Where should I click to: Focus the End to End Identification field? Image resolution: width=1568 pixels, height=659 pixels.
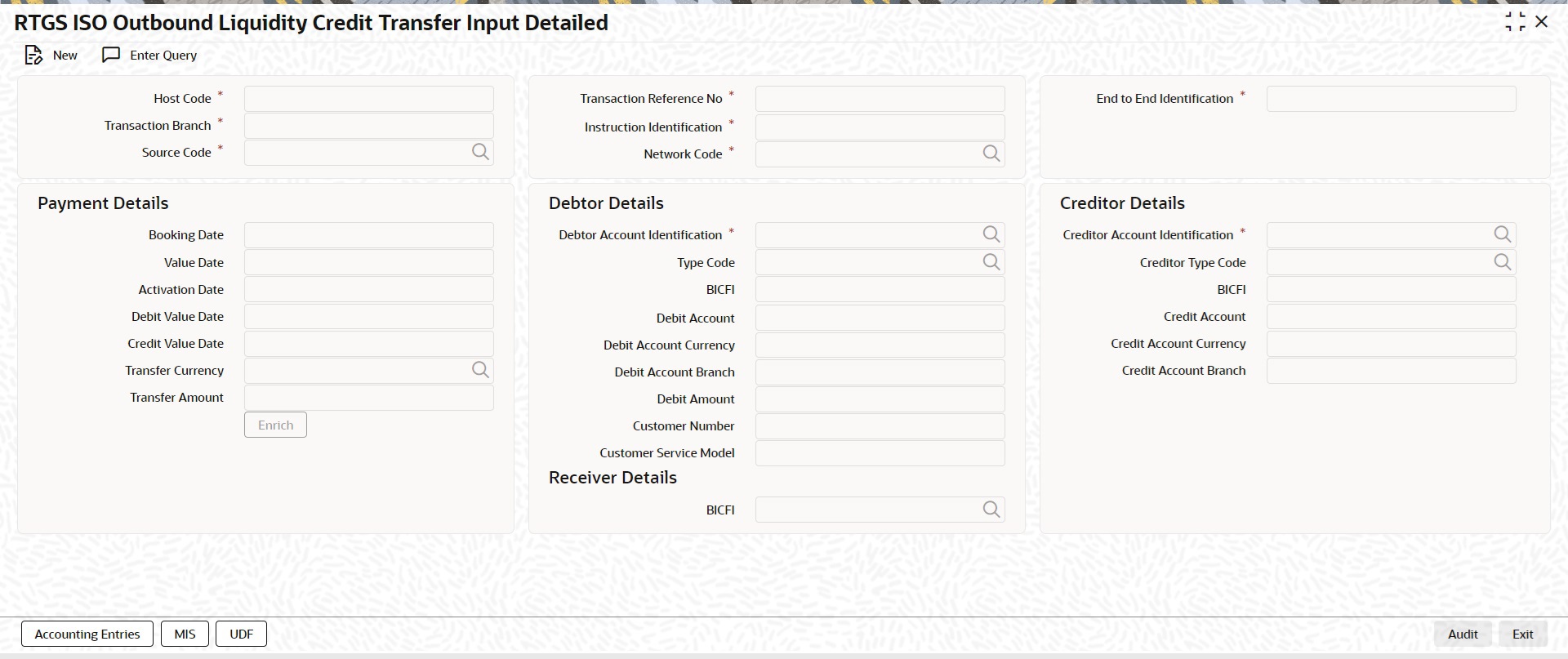[1392, 99]
